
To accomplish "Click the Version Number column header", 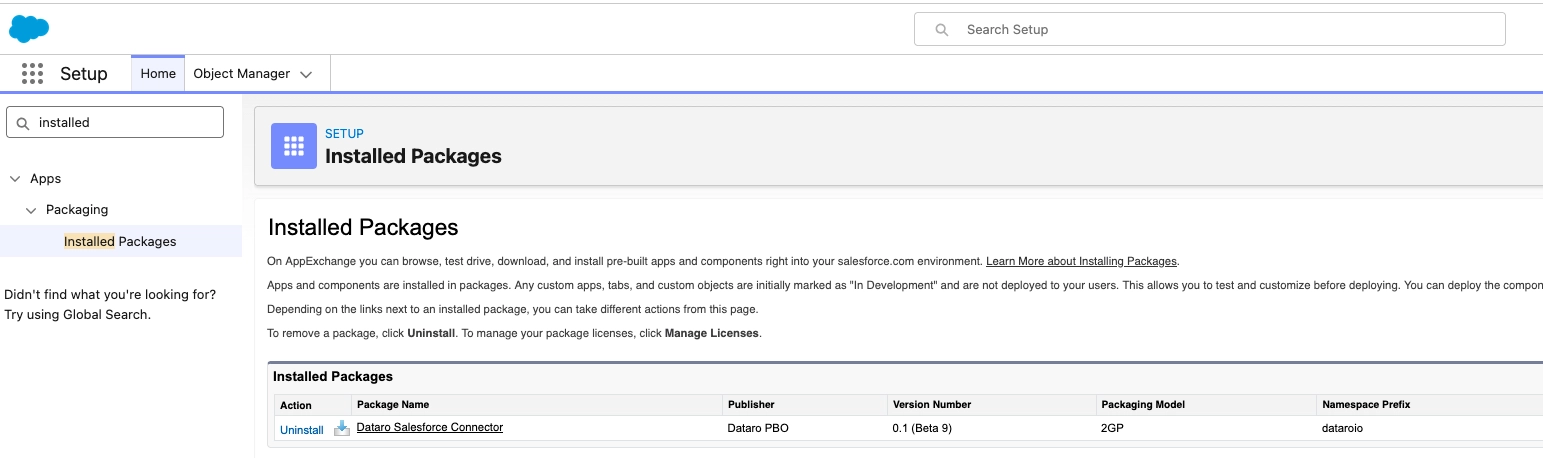I will coord(932,405).
